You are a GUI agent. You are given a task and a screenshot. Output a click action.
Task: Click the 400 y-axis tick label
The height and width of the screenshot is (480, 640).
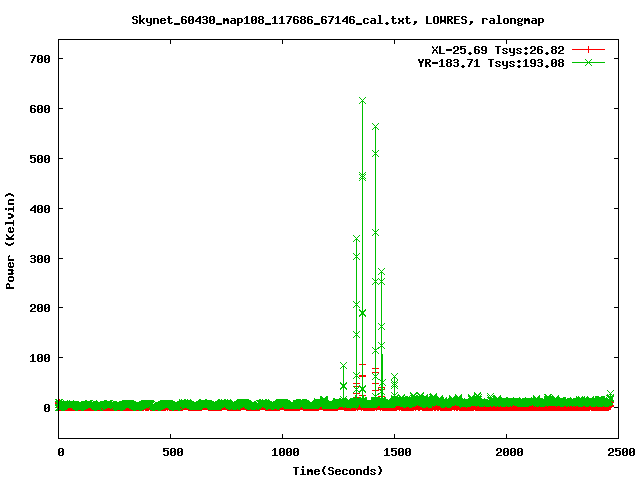40,209
